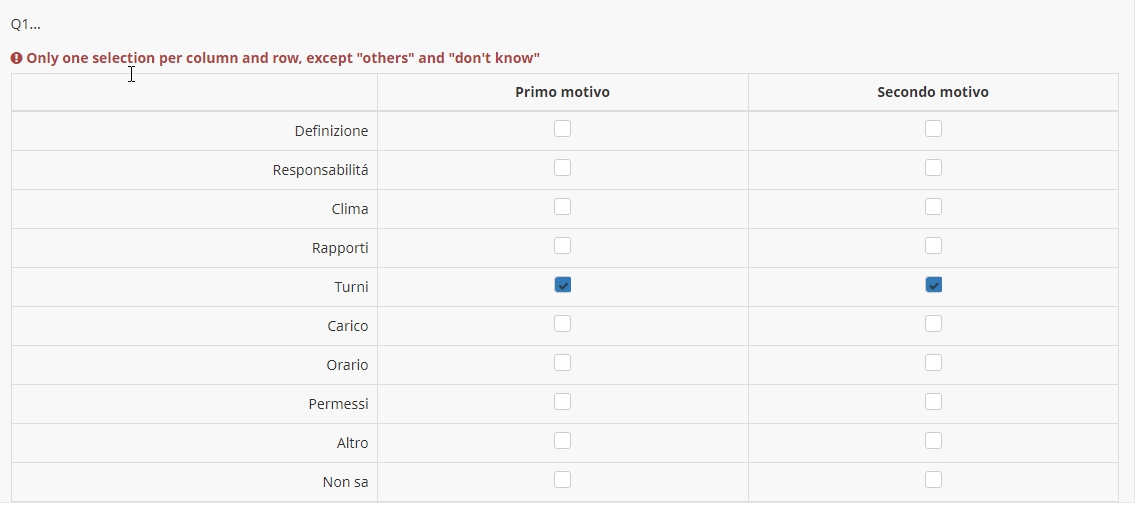The image size is (1140, 507).
Task: Check Carico in Secondo motivo column
Action: click(x=933, y=324)
